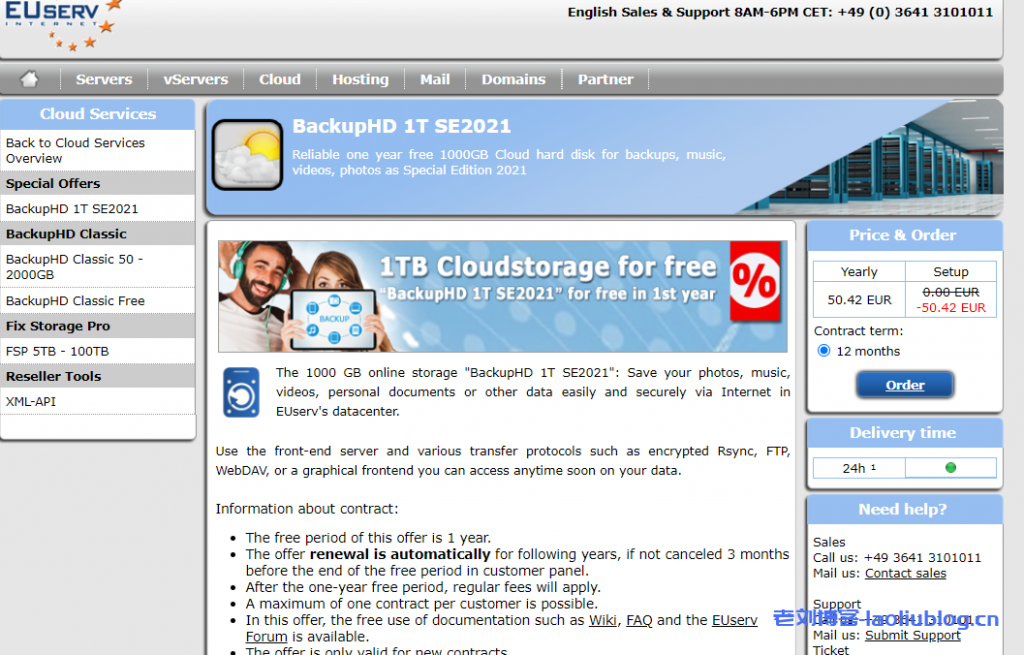
Task: Go to the Cloud menu item
Action: [280, 79]
